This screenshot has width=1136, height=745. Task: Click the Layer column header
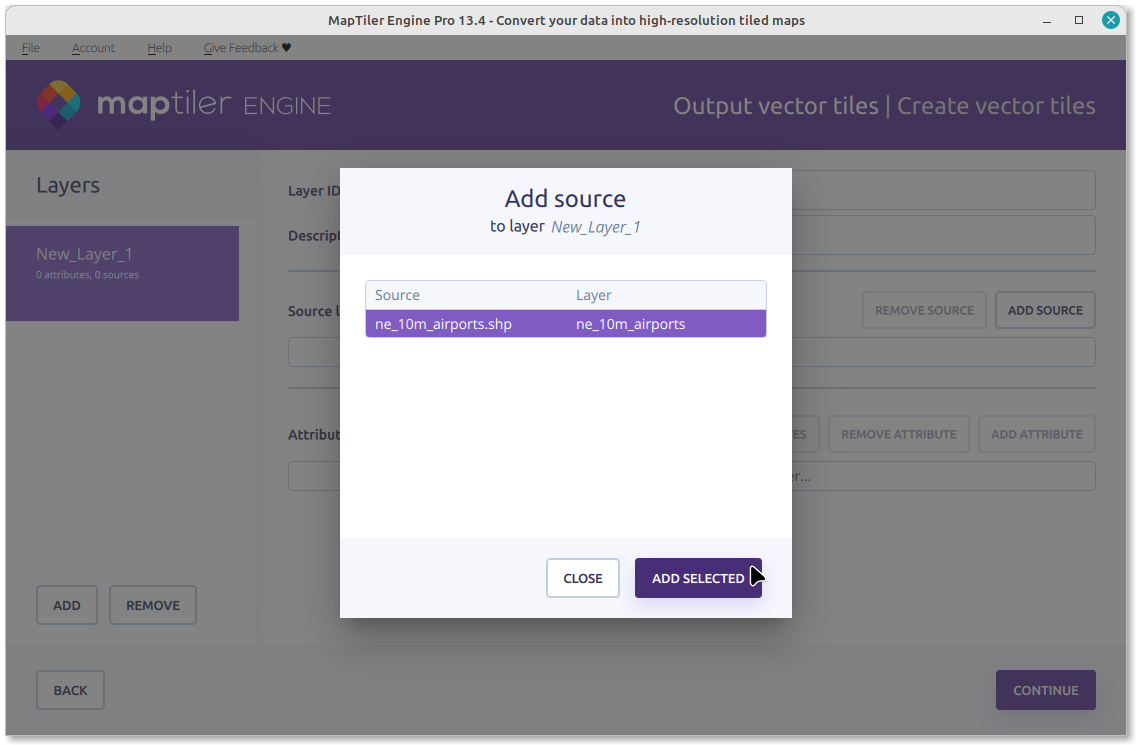click(594, 295)
